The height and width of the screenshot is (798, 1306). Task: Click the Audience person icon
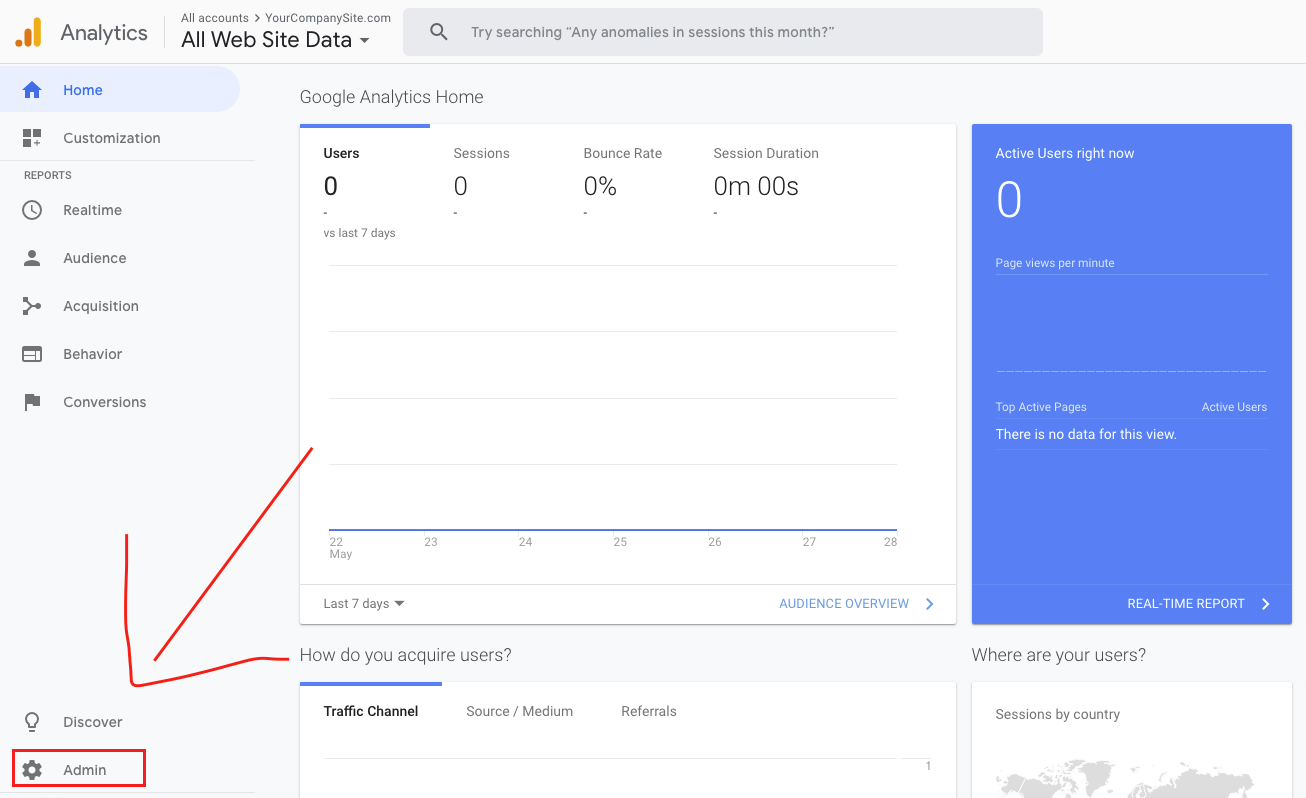point(32,258)
